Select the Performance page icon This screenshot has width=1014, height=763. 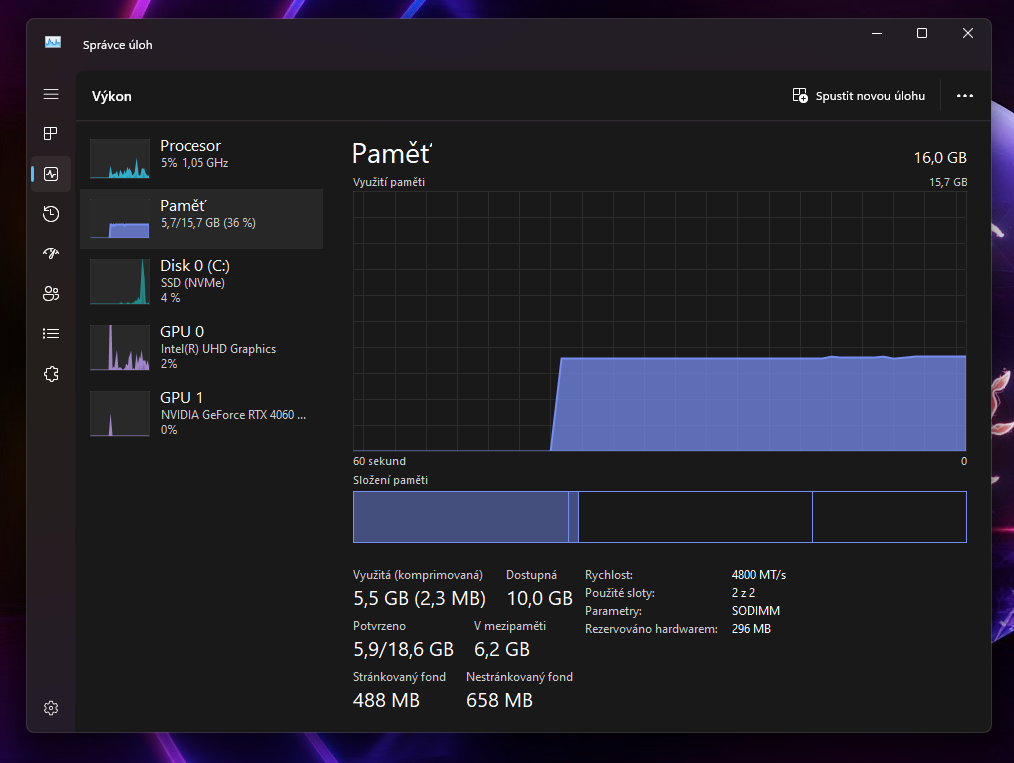point(51,174)
